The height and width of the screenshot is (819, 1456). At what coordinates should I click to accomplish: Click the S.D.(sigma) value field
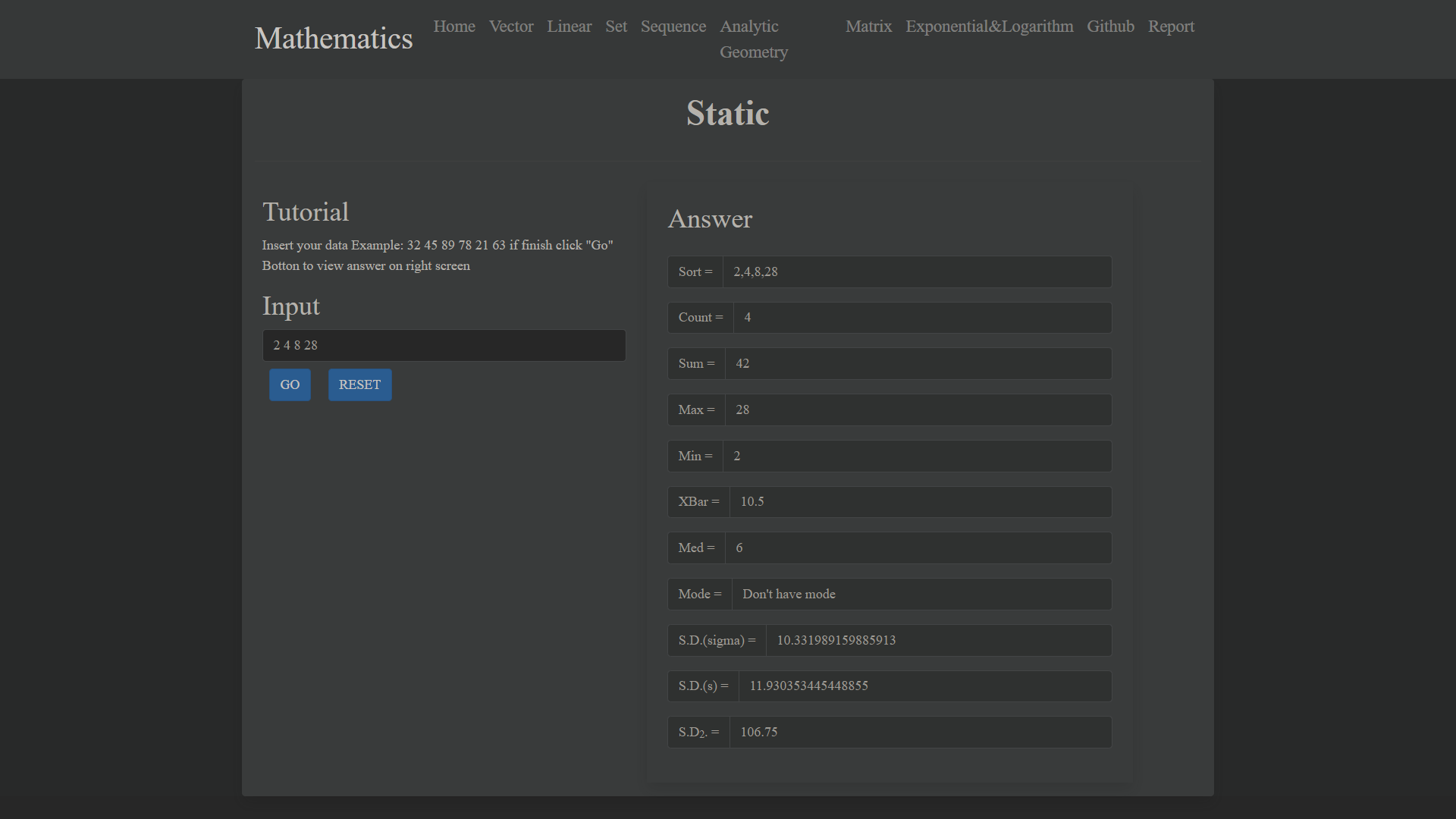pos(938,640)
